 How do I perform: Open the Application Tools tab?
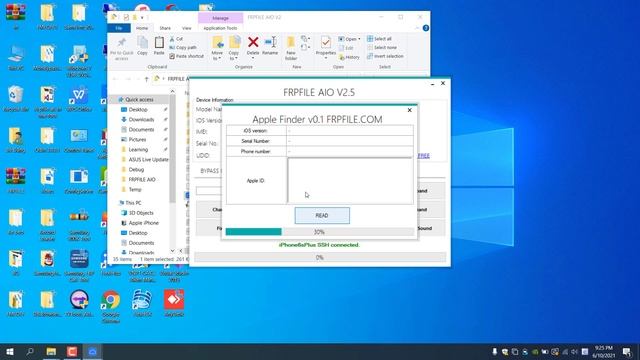[x=220, y=28]
